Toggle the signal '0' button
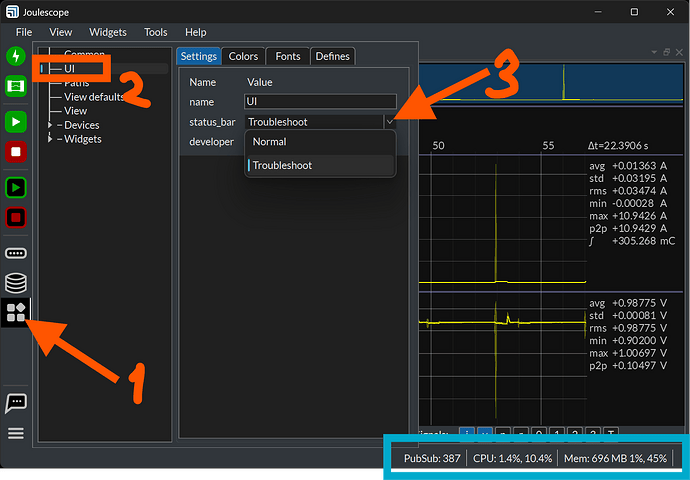Screen dimensions: 690x480 click(539, 432)
